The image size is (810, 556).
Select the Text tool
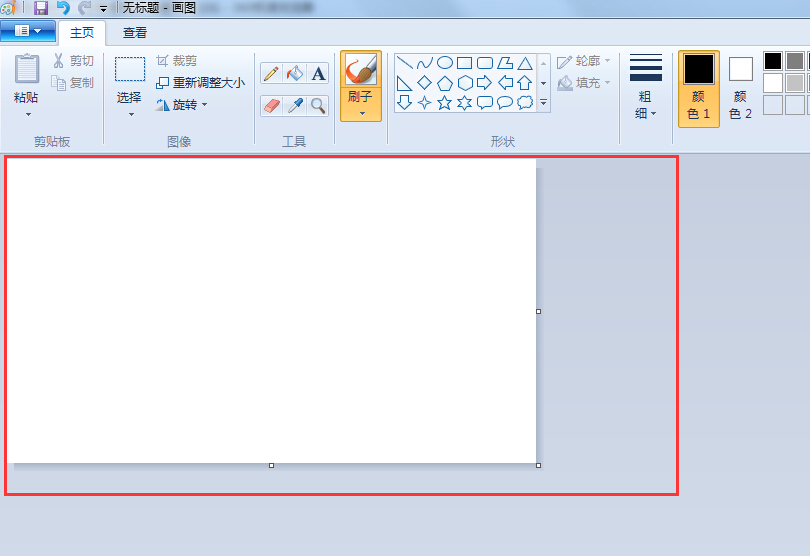click(318, 73)
